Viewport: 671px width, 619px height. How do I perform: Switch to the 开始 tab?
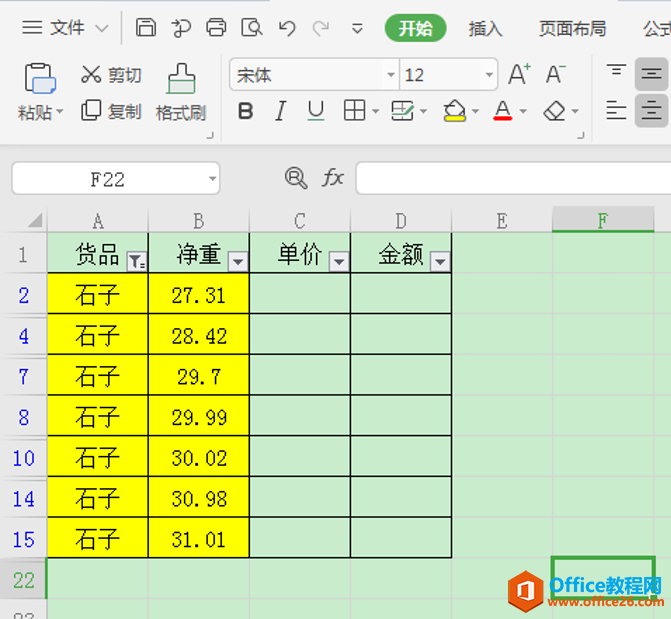(x=415, y=28)
